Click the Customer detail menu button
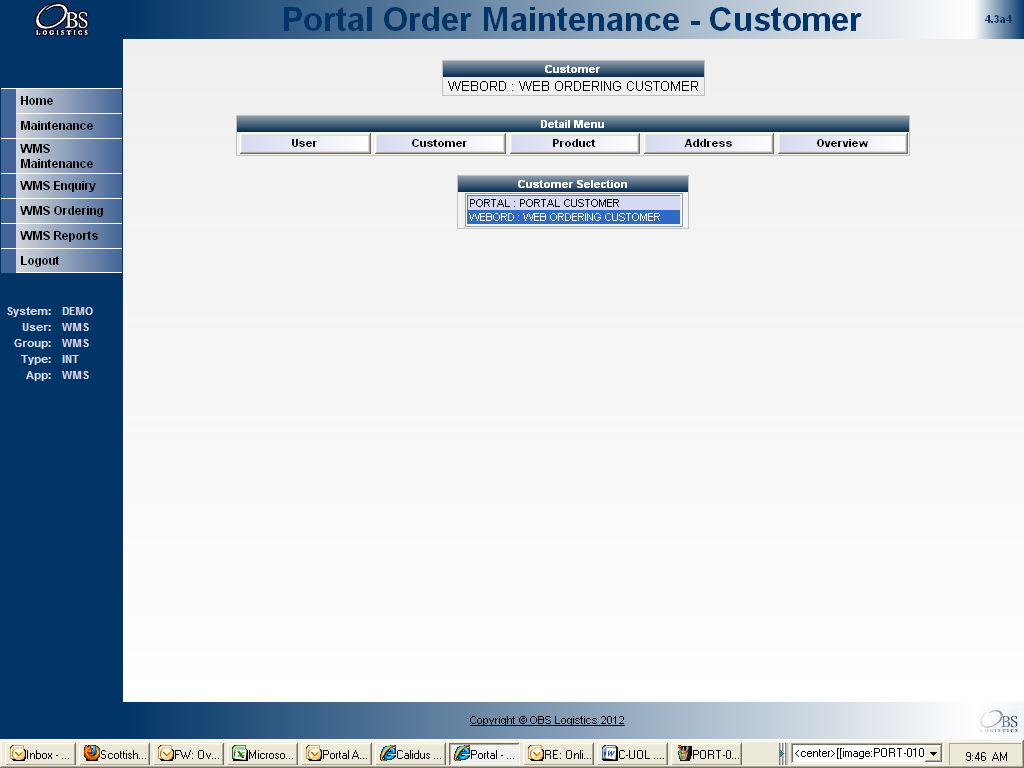Screen dimensions: 1024x768 [x=440, y=143]
